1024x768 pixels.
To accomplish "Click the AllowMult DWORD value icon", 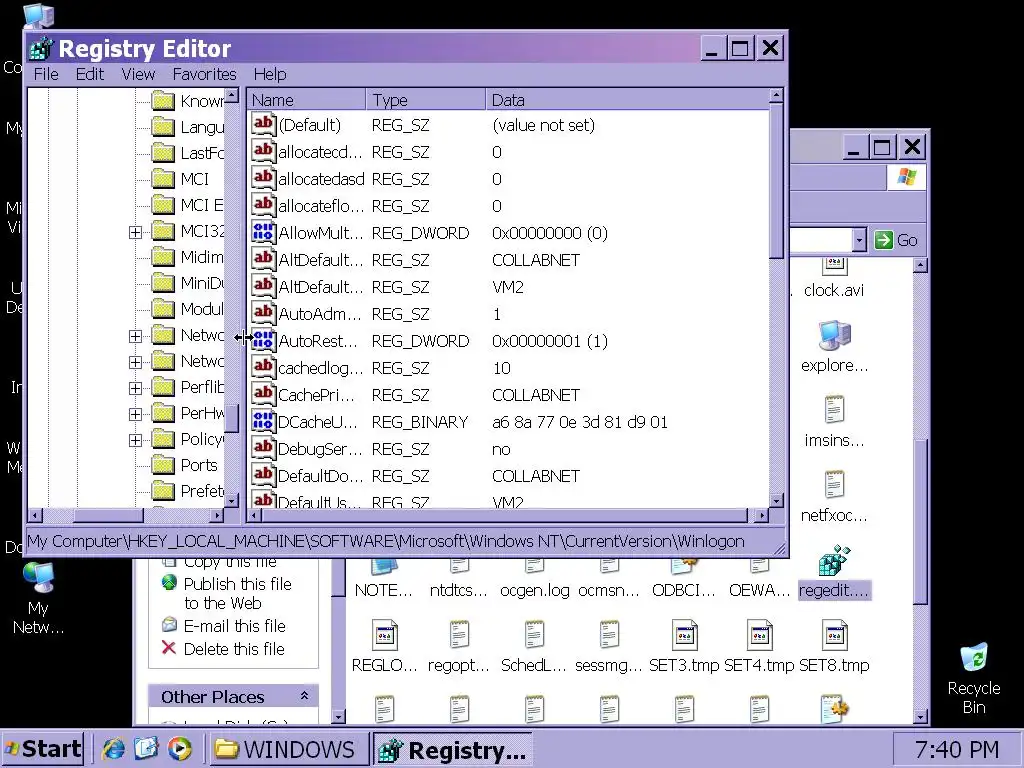I will click(x=263, y=233).
